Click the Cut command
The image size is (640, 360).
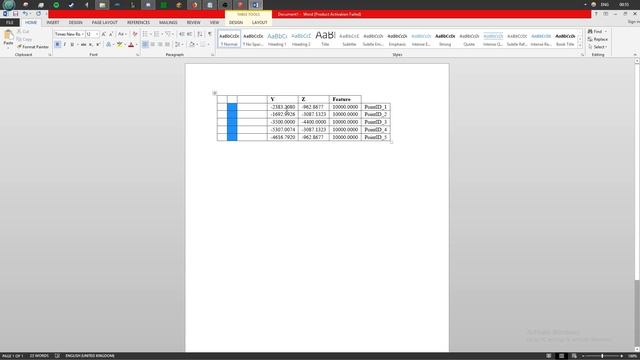(x=23, y=31)
